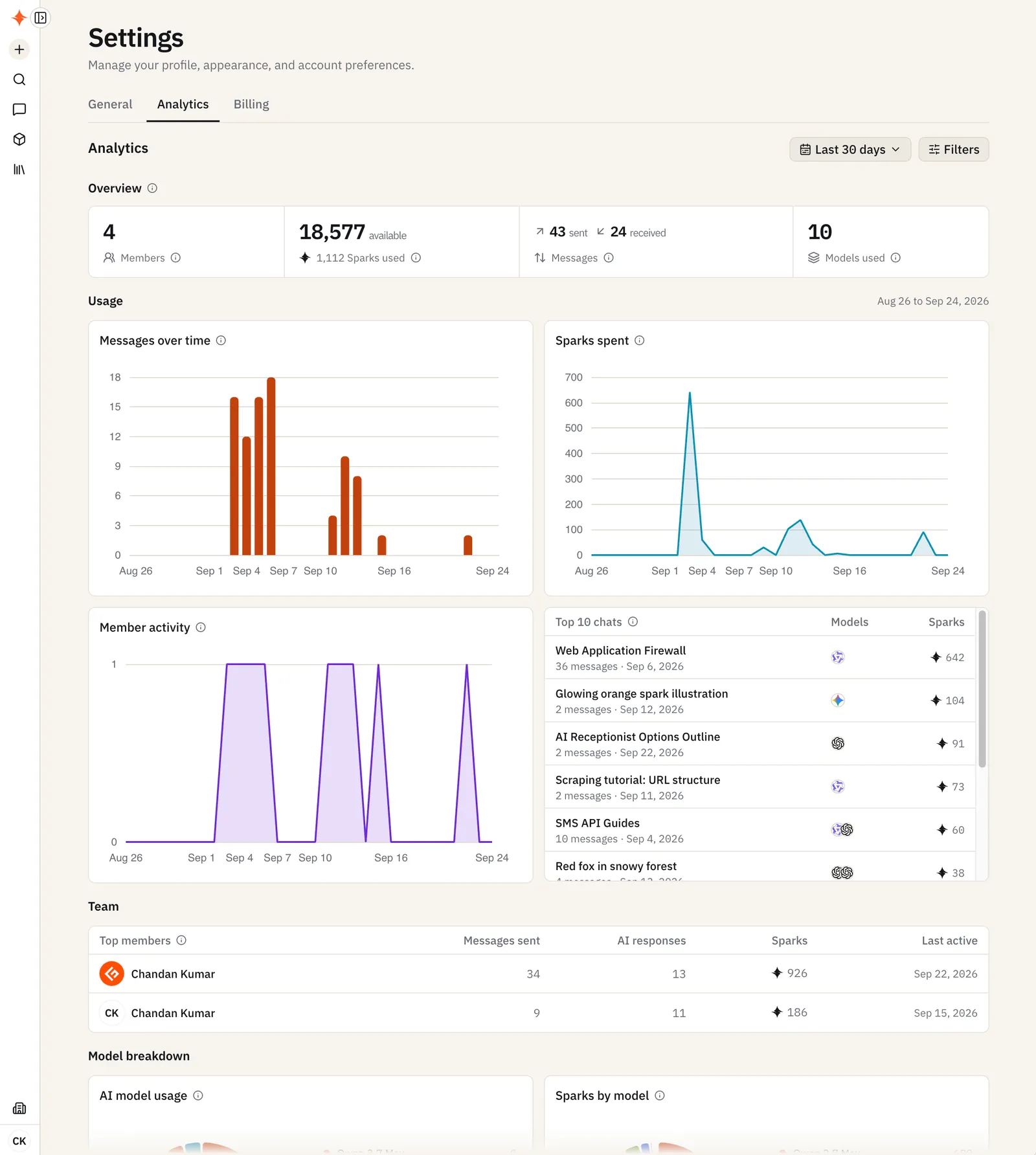Open Glowing orange spark illustration chat

pyautogui.click(x=760, y=701)
